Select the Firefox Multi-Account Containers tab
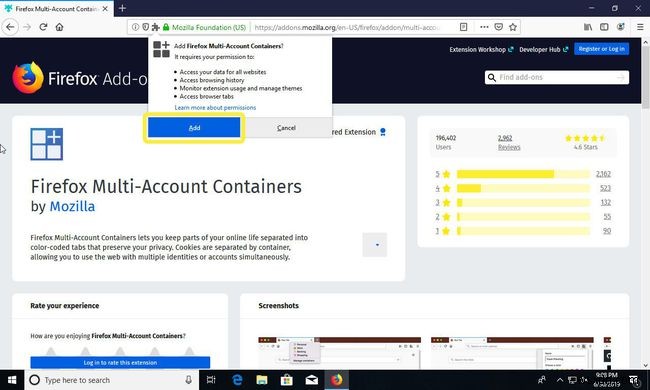This screenshot has width=650, height=390. (x=56, y=8)
